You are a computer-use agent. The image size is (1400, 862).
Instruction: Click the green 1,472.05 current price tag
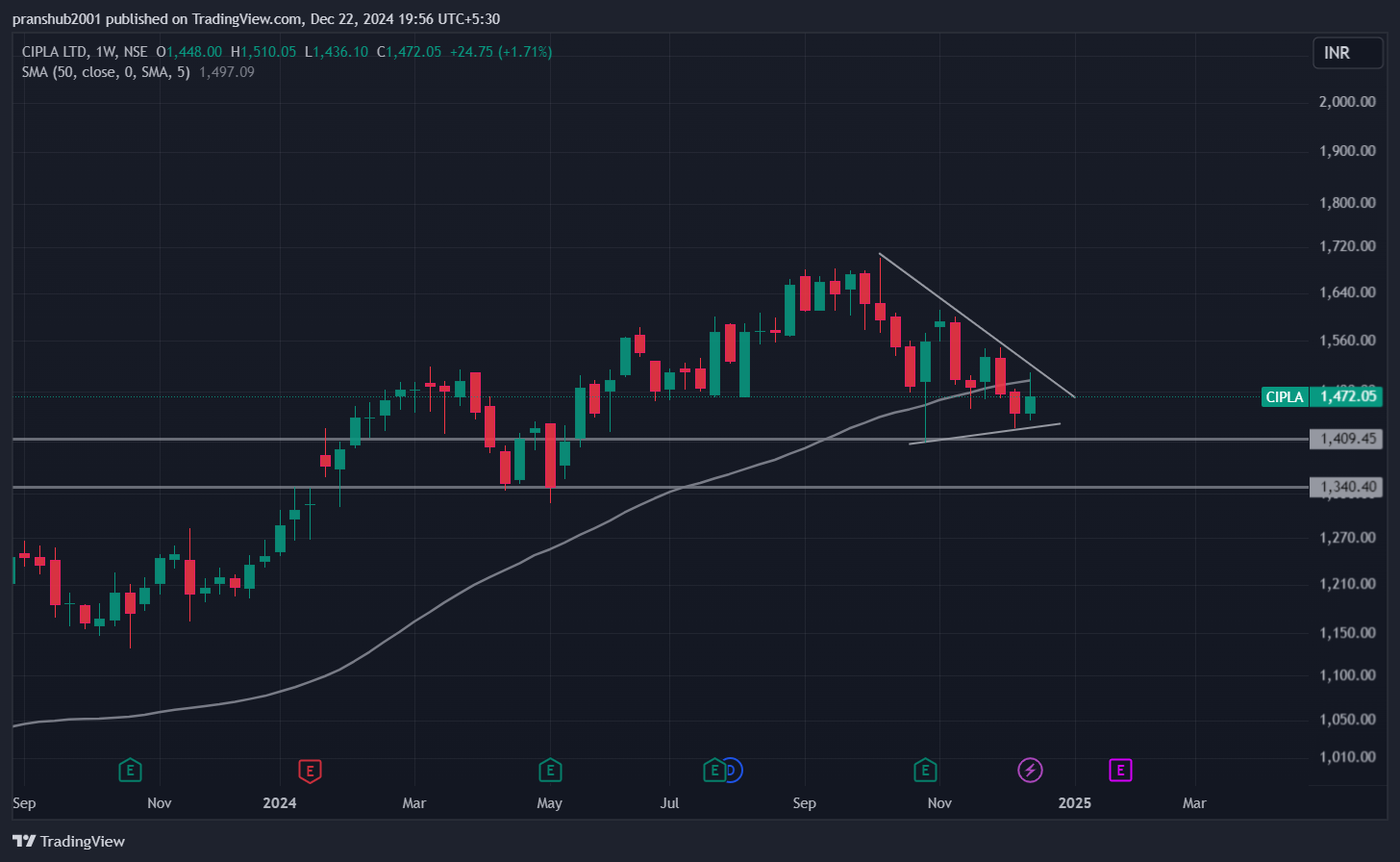[x=1346, y=396]
